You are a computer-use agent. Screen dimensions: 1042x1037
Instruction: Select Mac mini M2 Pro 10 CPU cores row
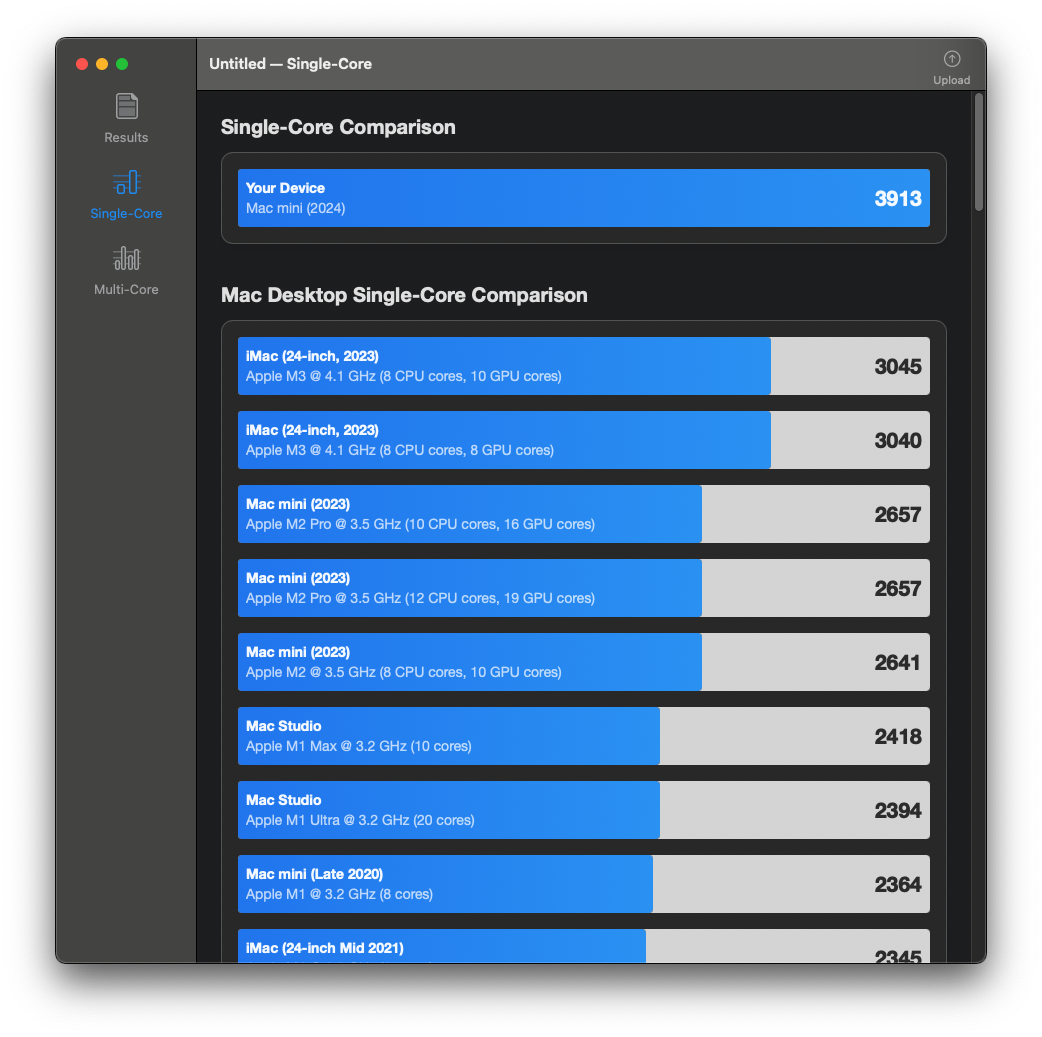tap(583, 514)
